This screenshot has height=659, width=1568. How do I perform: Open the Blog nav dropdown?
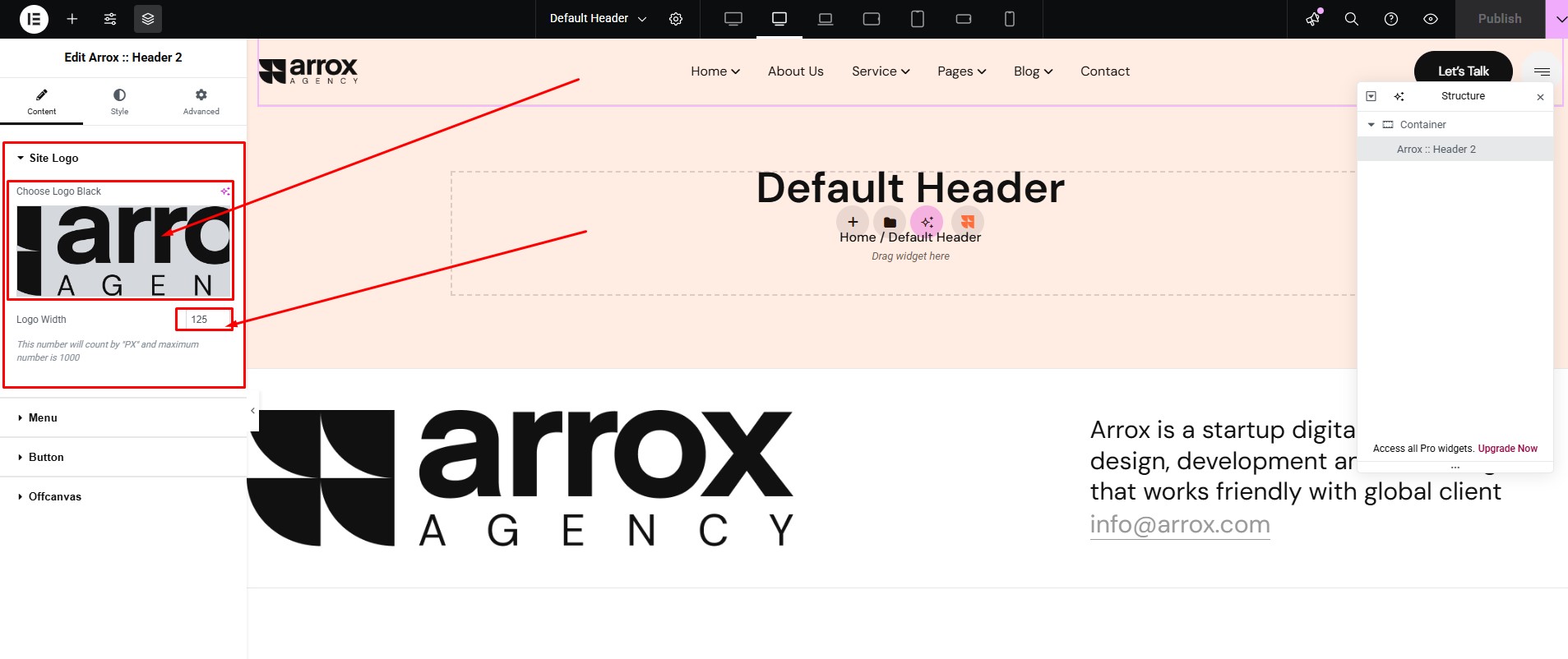pos(1033,71)
